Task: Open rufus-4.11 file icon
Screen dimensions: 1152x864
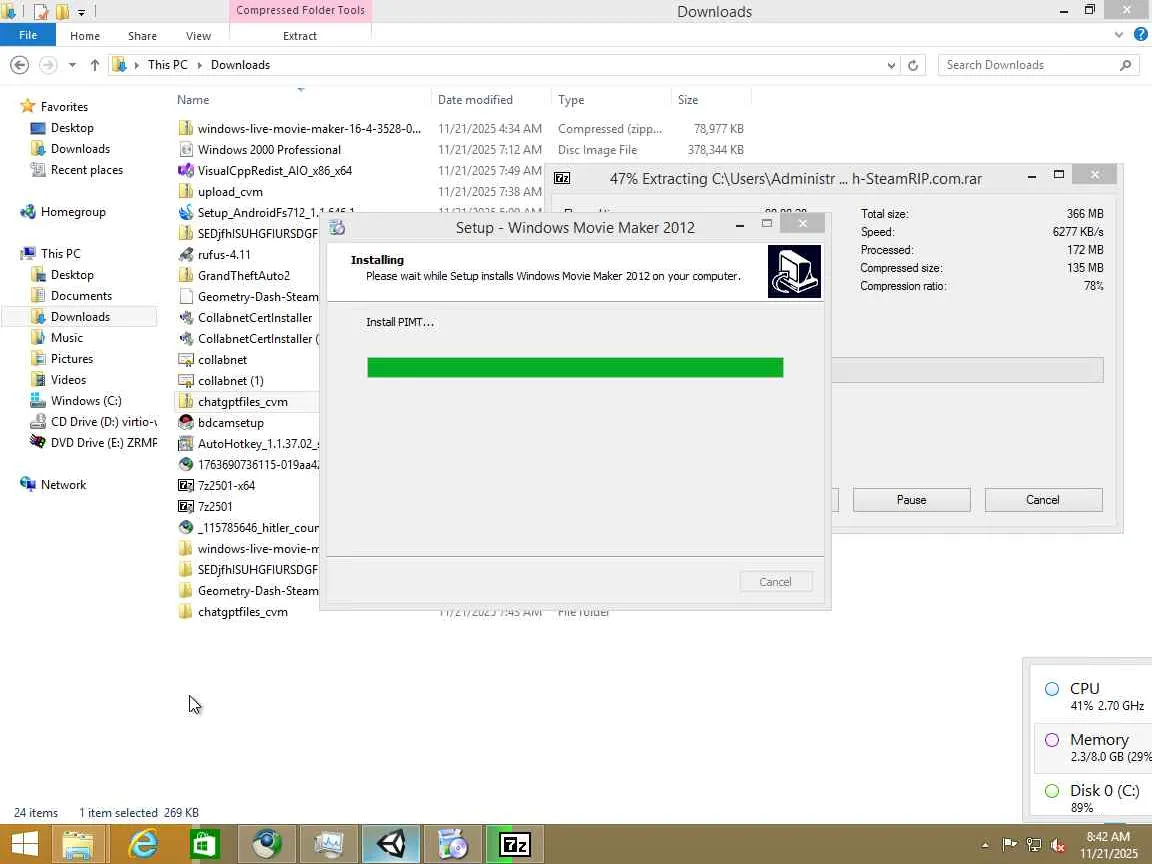Action: click(186, 255)
